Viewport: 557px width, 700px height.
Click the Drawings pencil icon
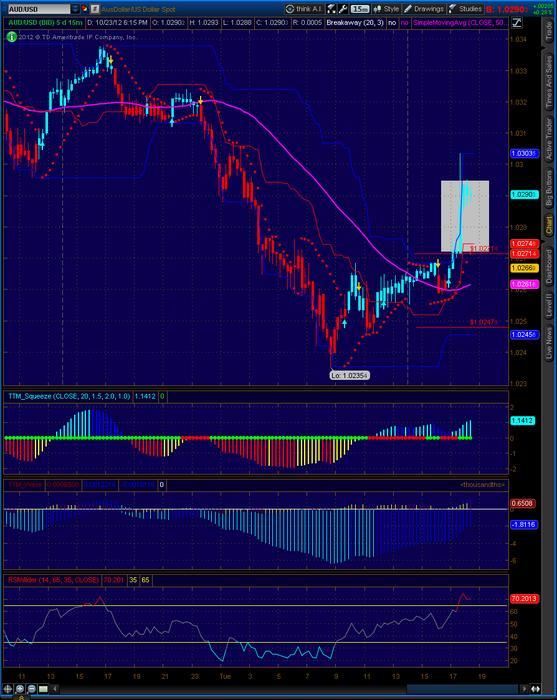(x=408, y=9)
